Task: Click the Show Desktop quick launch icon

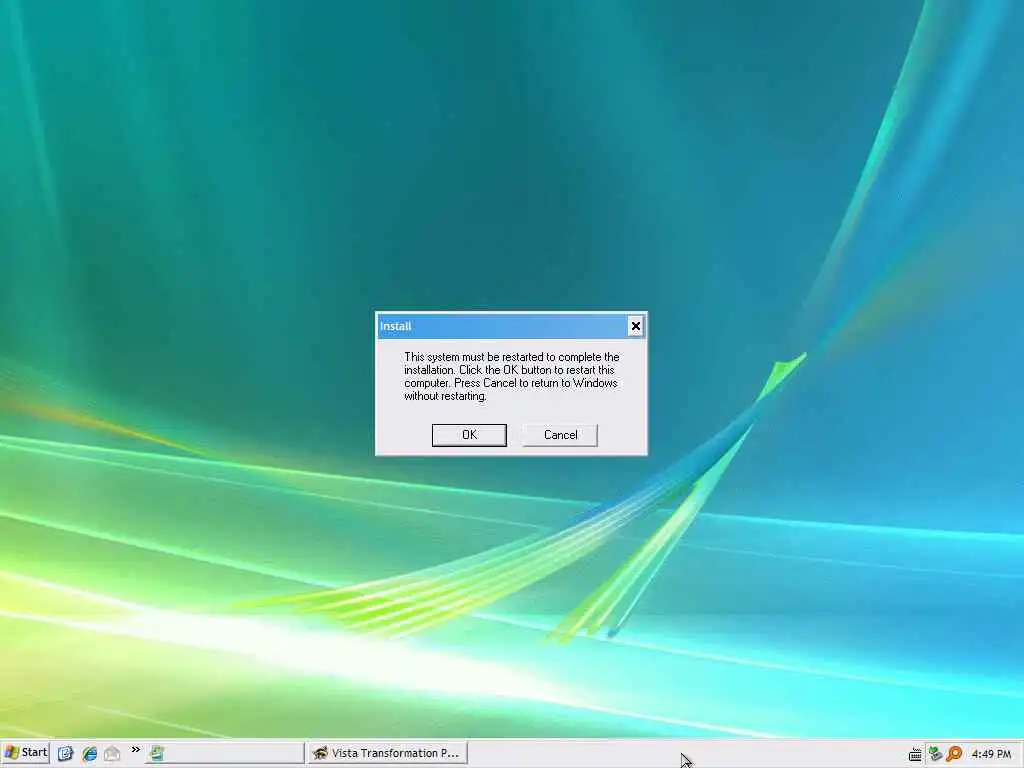Action: 65,754
